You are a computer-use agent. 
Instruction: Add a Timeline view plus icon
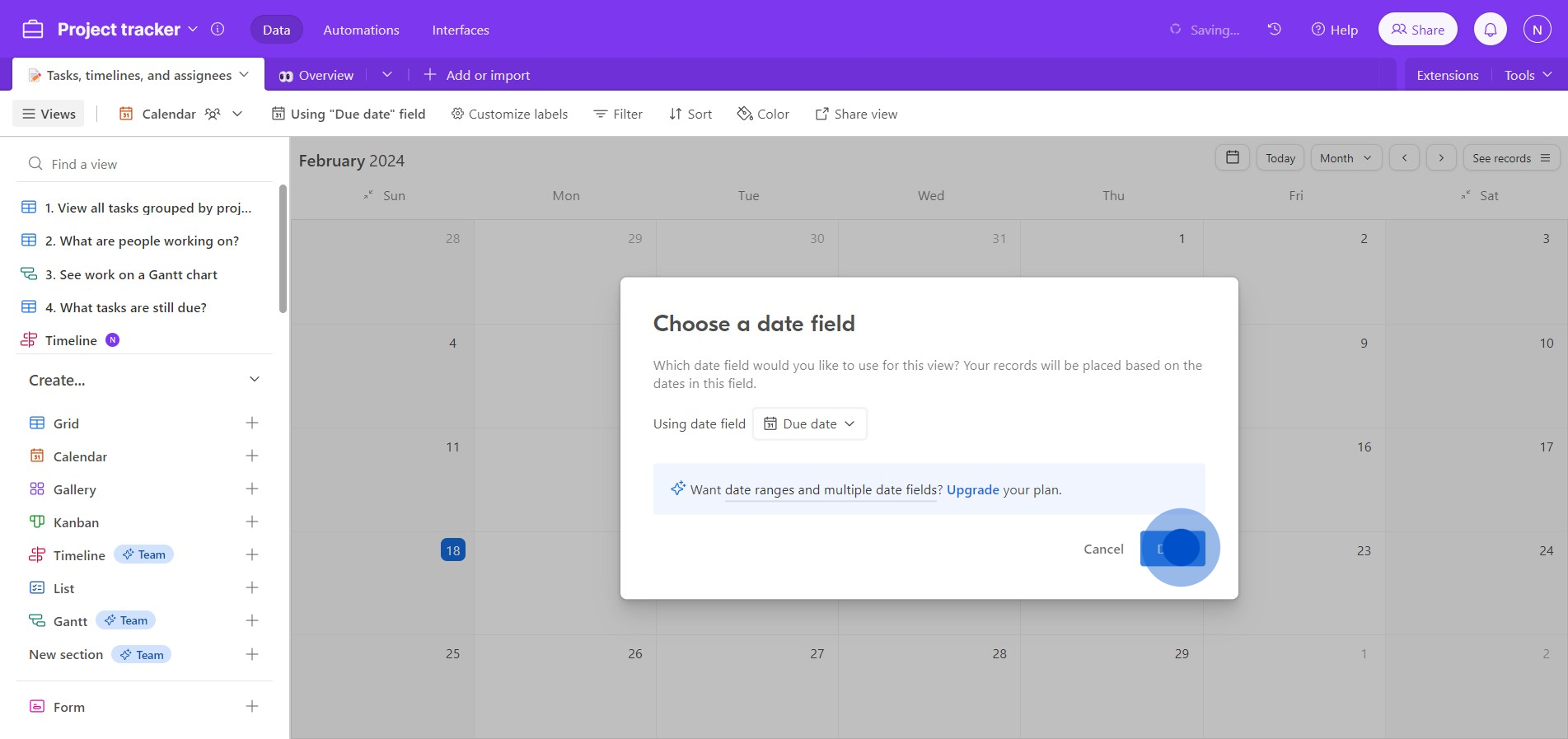point(252,554)
